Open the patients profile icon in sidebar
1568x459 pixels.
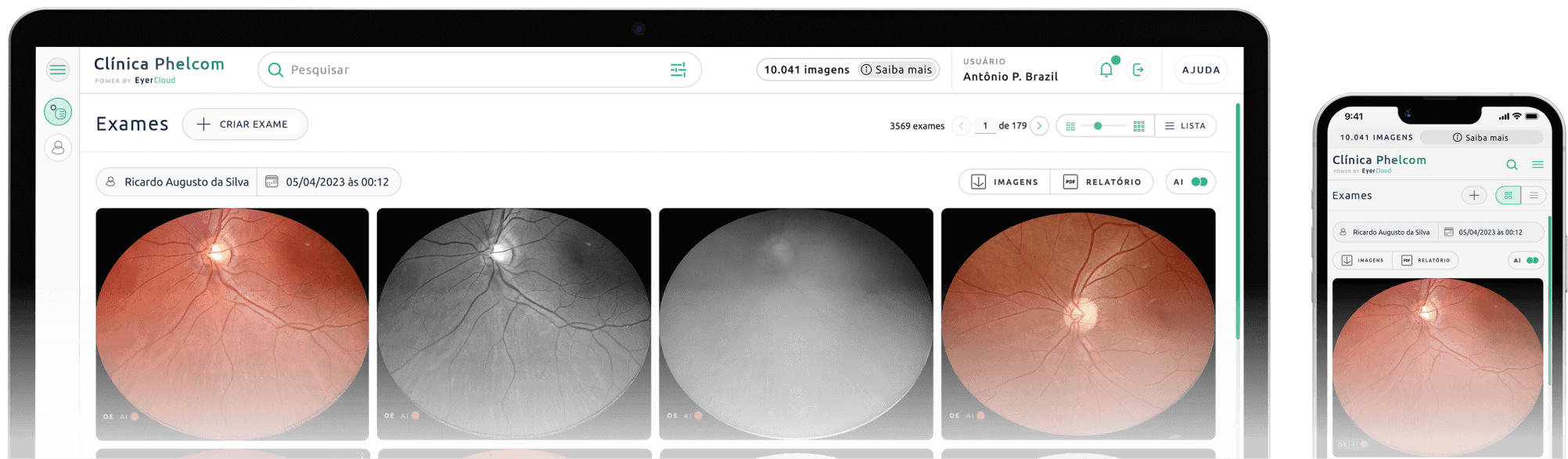point(58,147)
